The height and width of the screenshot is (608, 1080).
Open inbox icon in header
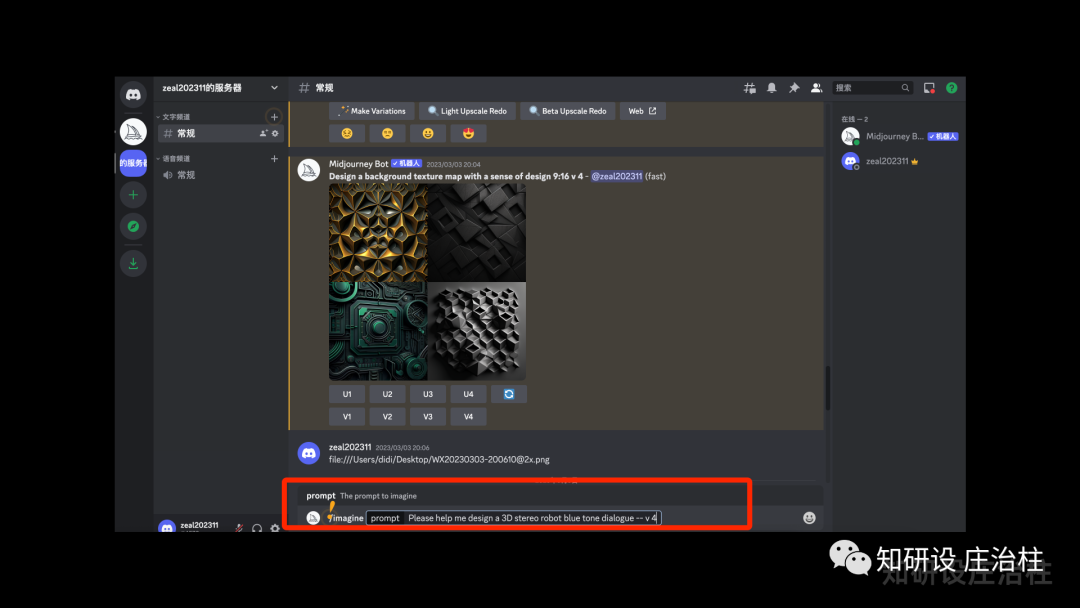929,88
